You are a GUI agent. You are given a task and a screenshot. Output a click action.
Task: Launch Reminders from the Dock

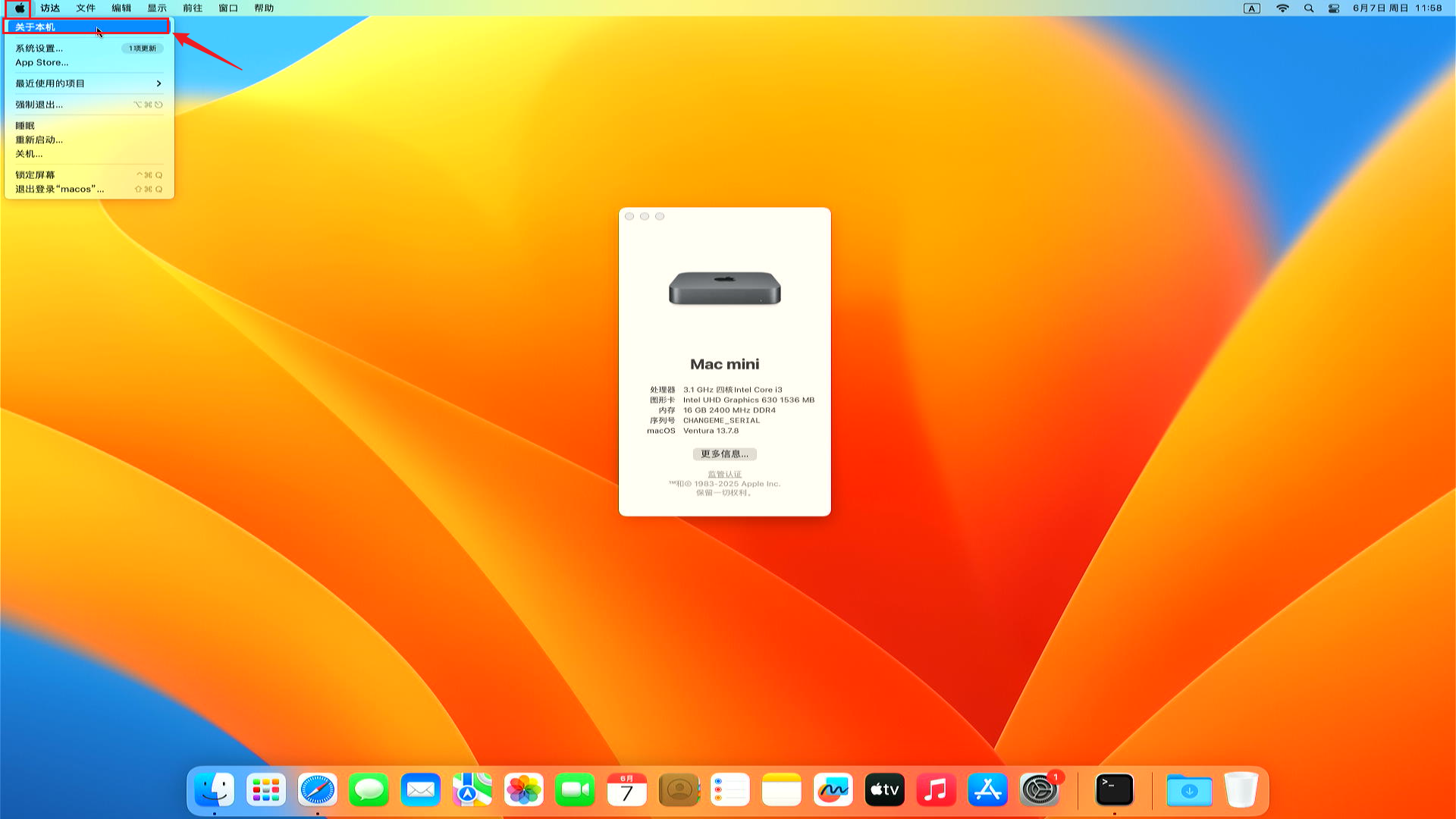(x=730, y=790)
